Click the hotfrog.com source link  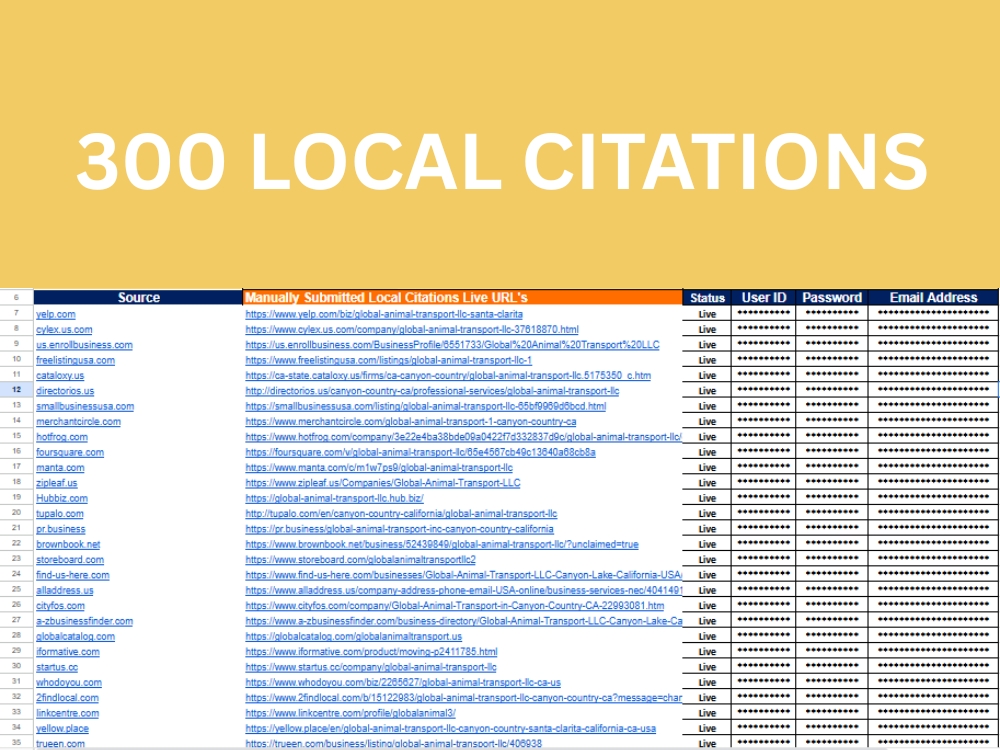(62, 437)
